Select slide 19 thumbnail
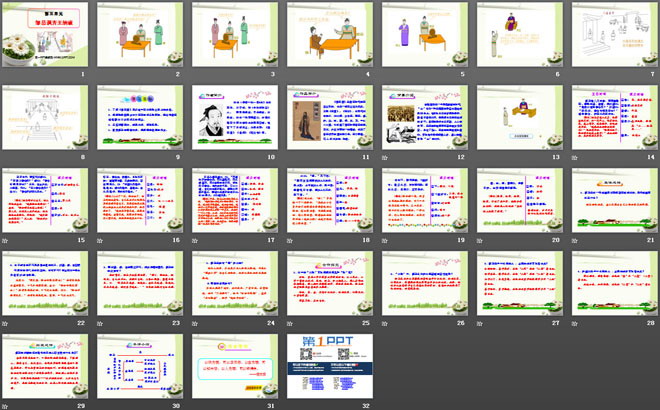Screen dimensions: 660x410 [425, 200]
